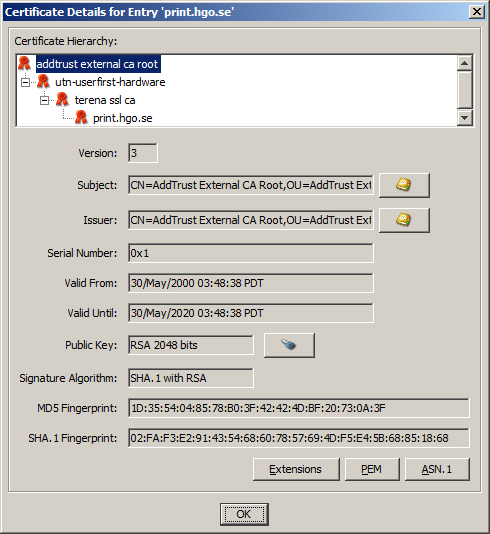Click the Serial Number field
The height and width of the screenshot is (534, 490).
(251, 253)
